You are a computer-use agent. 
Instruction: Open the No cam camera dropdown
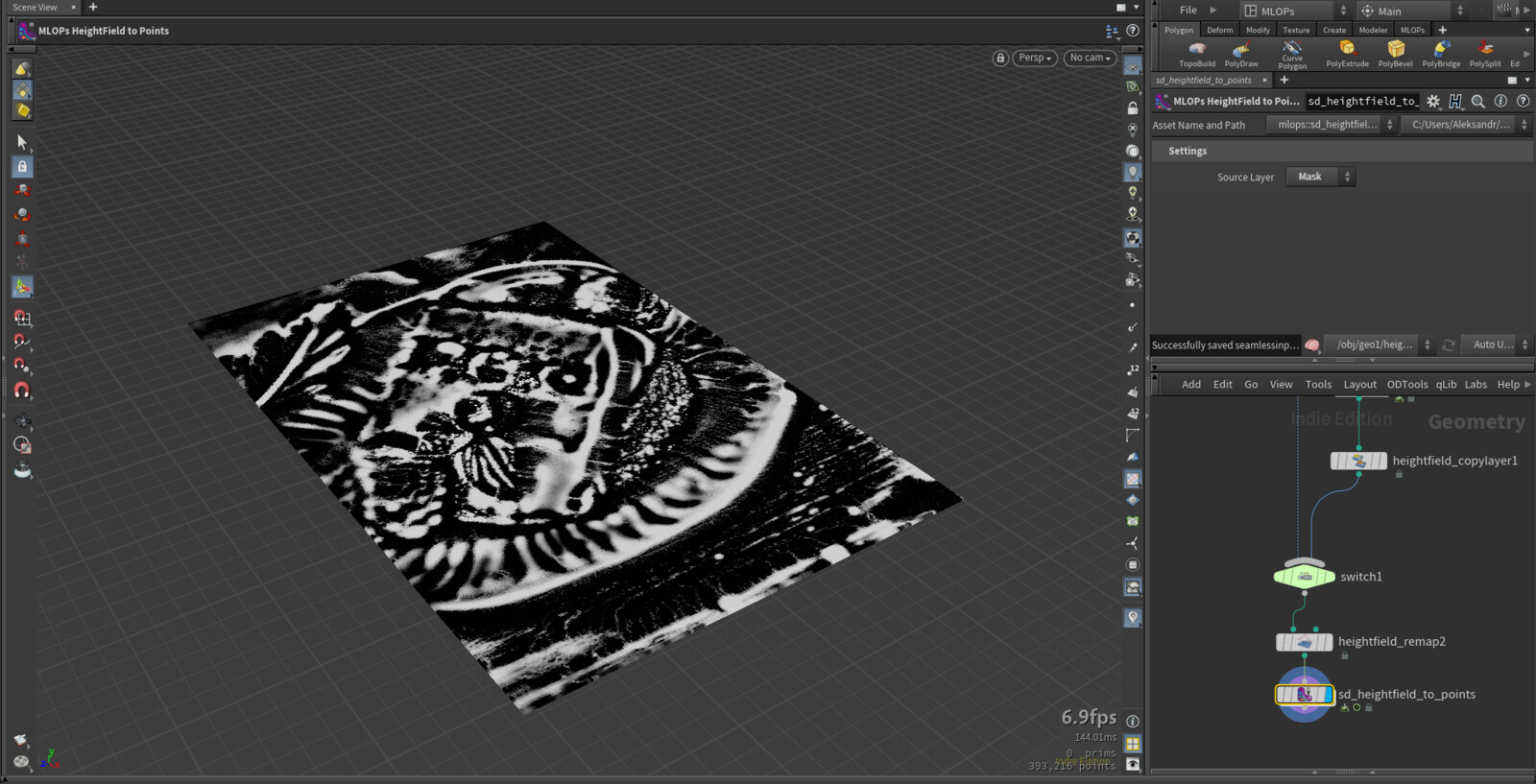click(x=1090, y=58)
